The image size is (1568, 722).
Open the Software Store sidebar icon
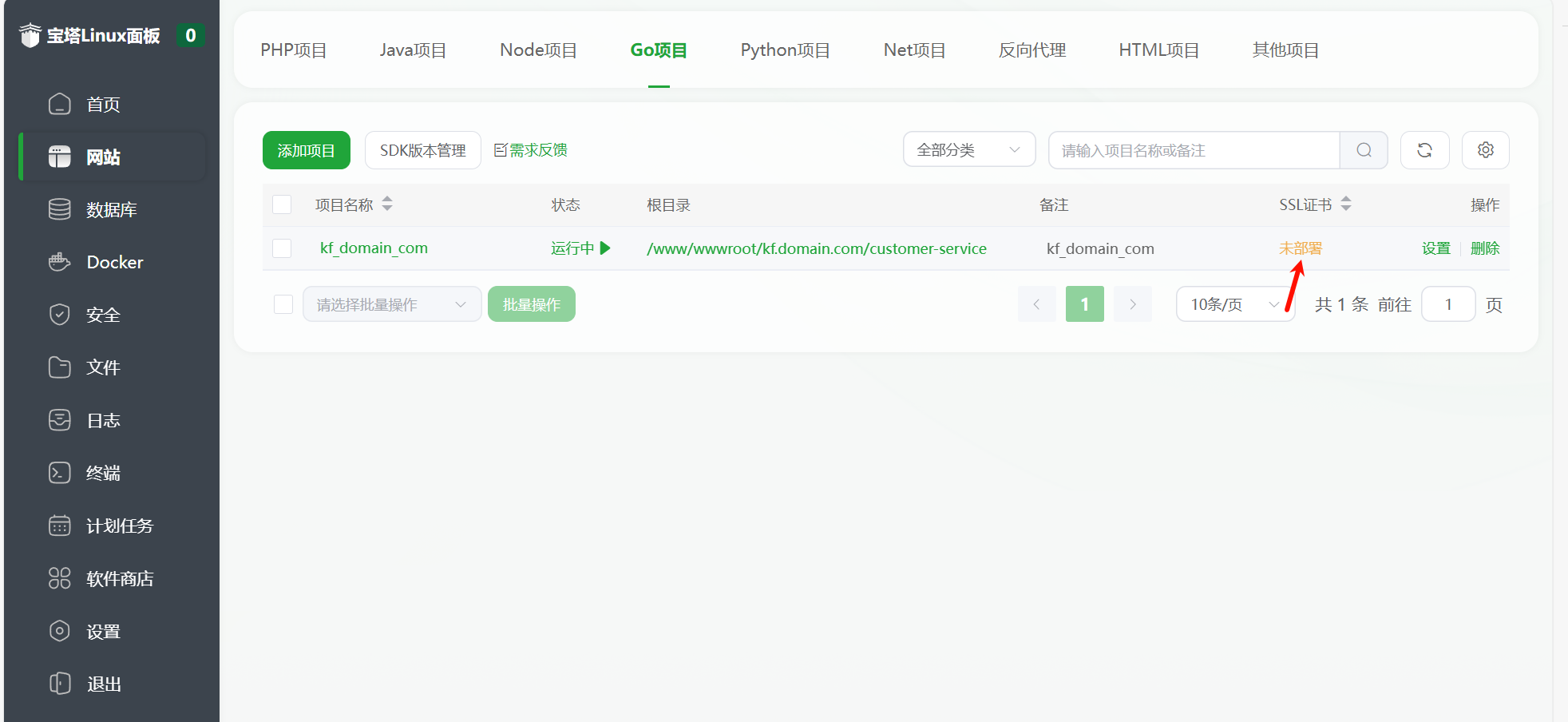[x=60, y=578]
